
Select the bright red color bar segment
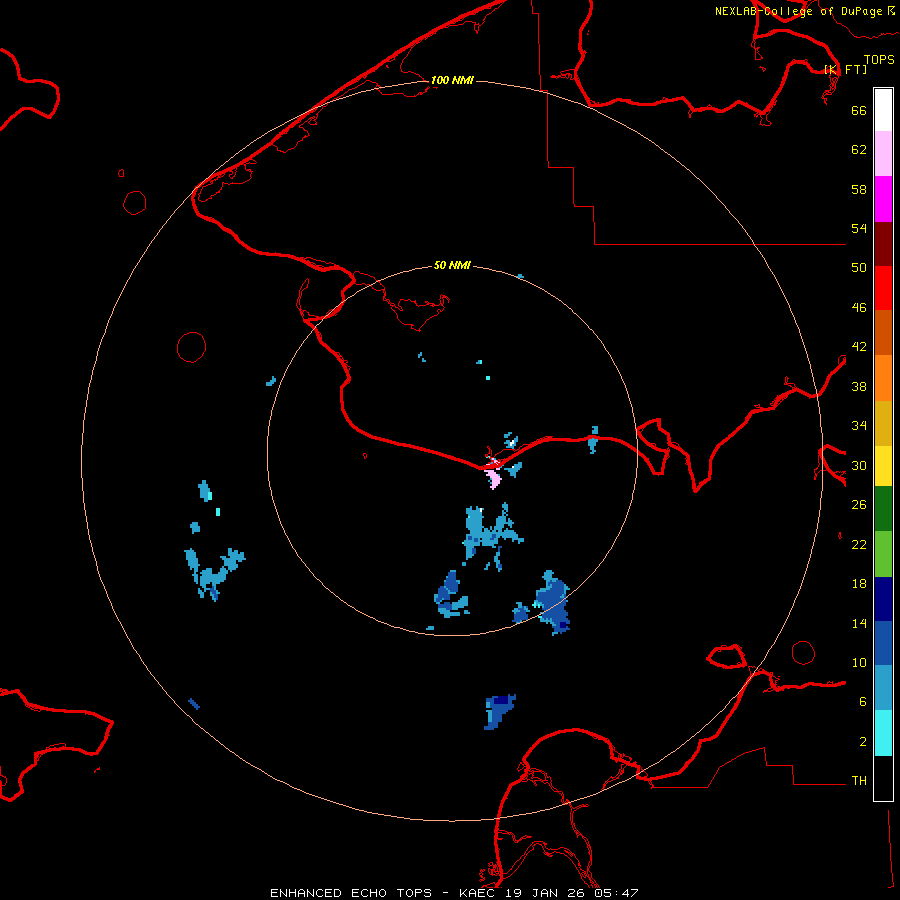(x=883, y=288)
